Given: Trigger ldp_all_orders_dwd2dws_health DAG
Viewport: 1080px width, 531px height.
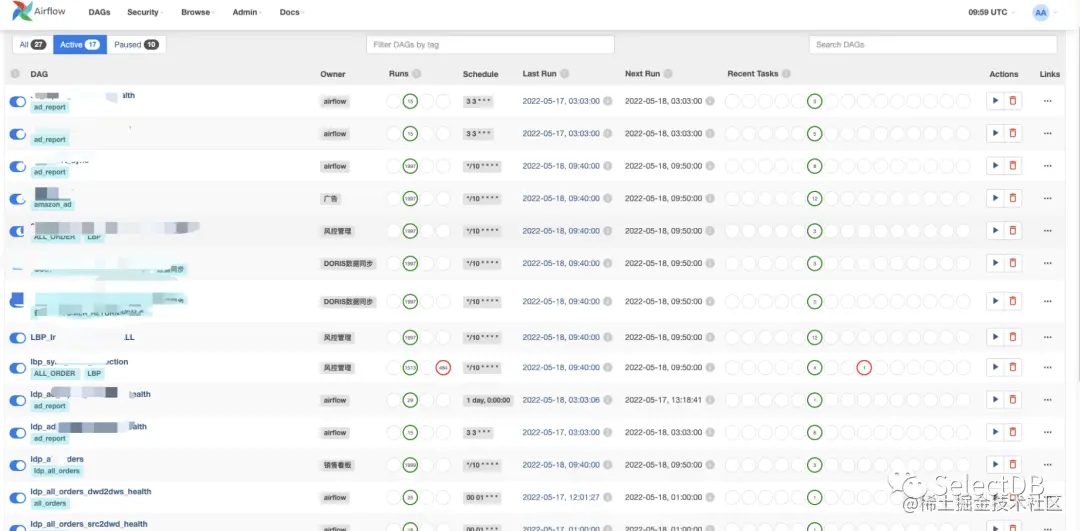Looking at the screenshot, I should click(x=995, y=497).
